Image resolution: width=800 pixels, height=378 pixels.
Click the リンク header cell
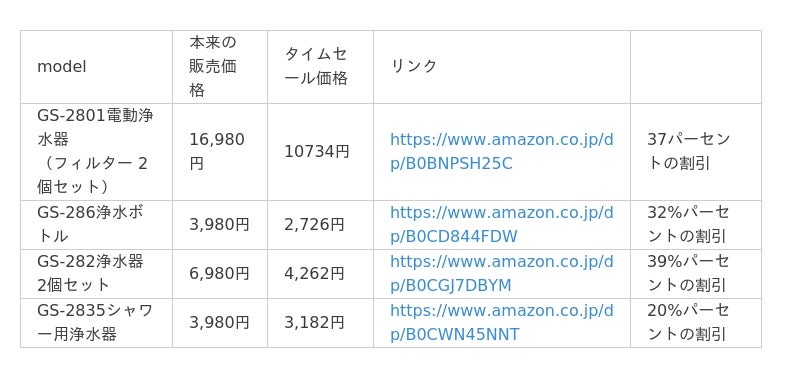point(502,67)
